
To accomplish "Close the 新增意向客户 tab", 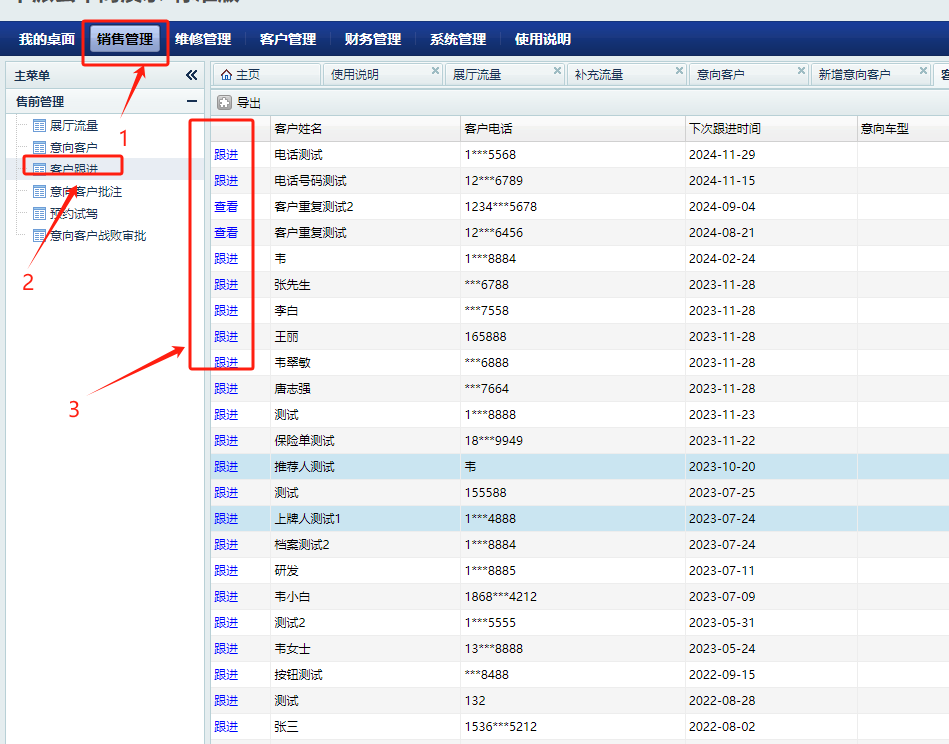I will pos(923,71).
